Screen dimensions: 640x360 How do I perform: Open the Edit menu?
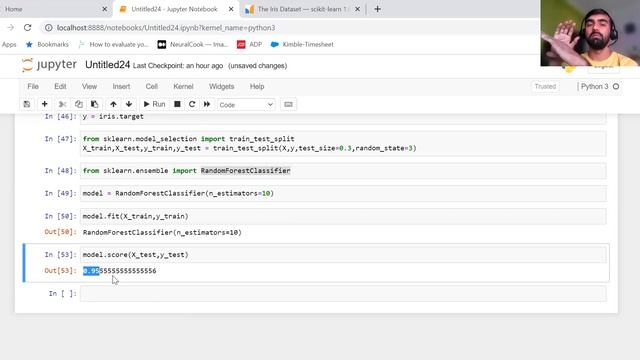click(x=60, y=87)
